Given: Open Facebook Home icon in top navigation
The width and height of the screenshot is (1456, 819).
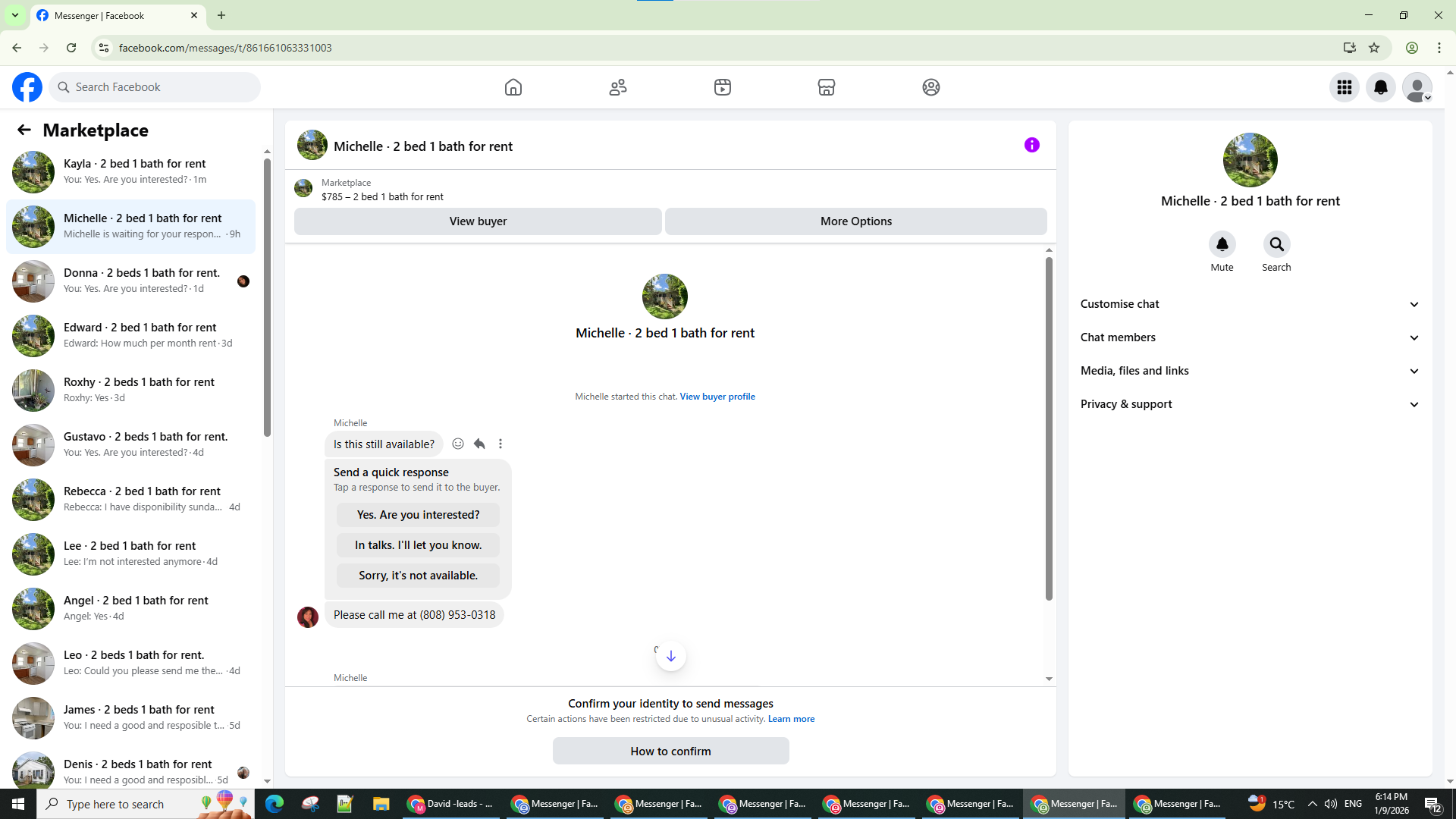Looking at the screenshot, I should 513,87.
